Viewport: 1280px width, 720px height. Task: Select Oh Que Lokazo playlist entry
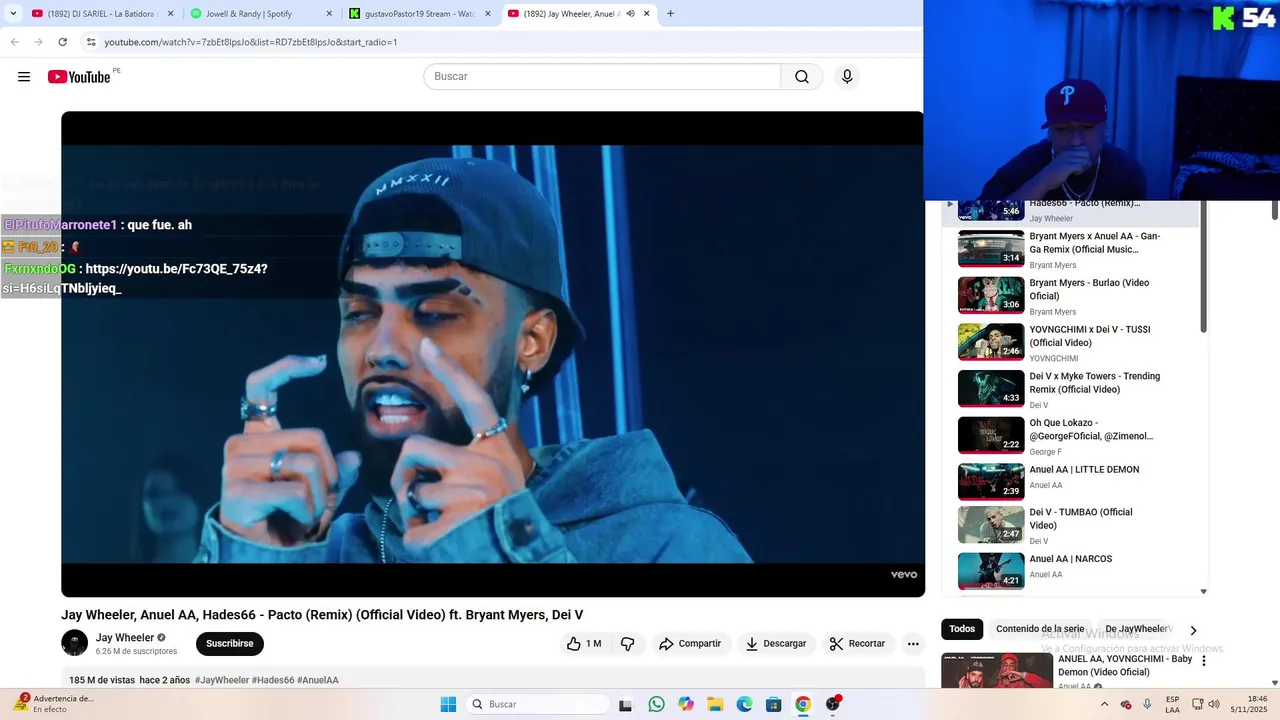click(1070, 436)
